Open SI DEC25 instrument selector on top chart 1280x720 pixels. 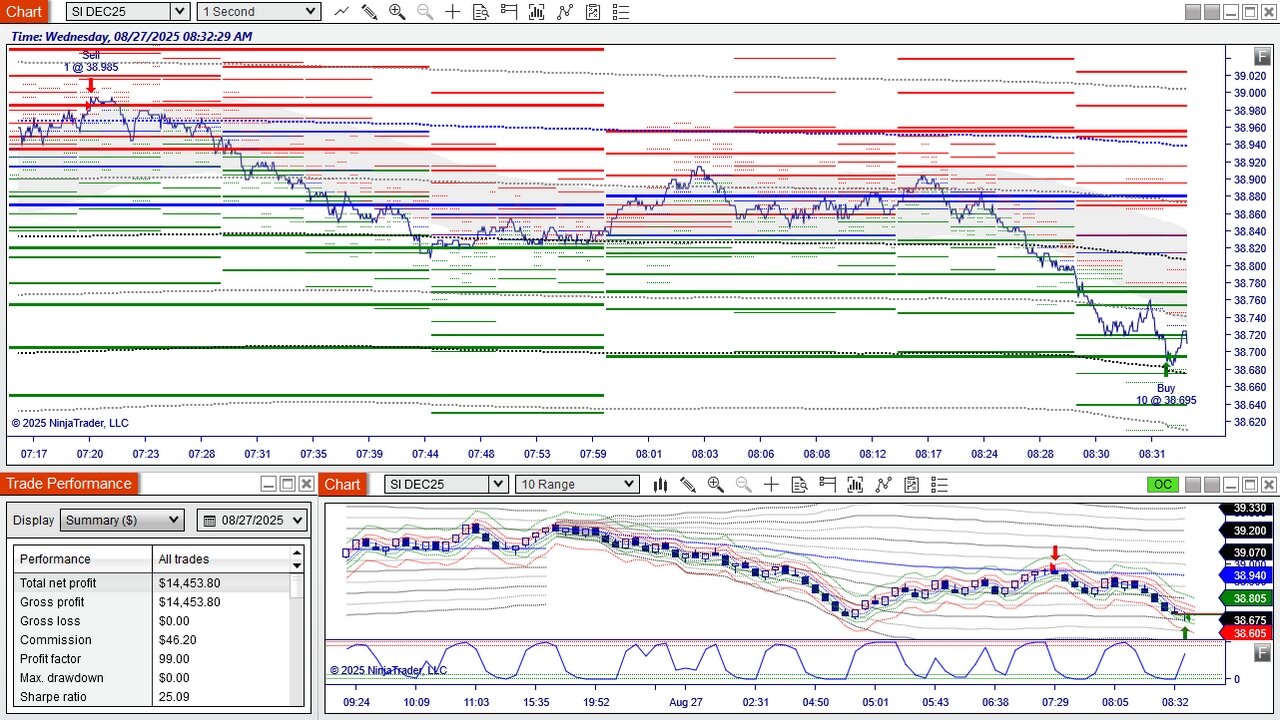[127, 12]
